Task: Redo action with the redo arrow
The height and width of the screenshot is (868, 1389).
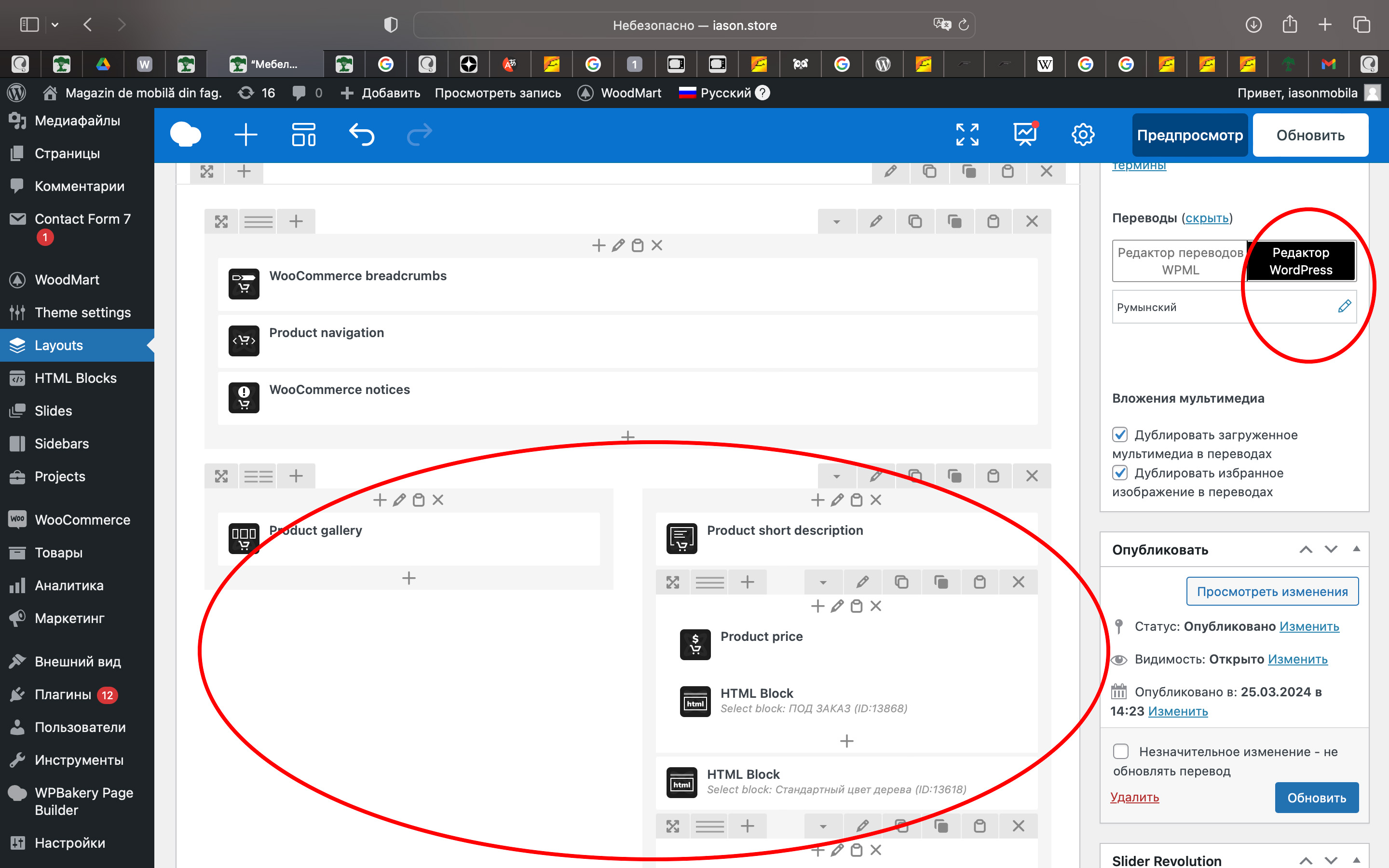Action: point(420,135)
